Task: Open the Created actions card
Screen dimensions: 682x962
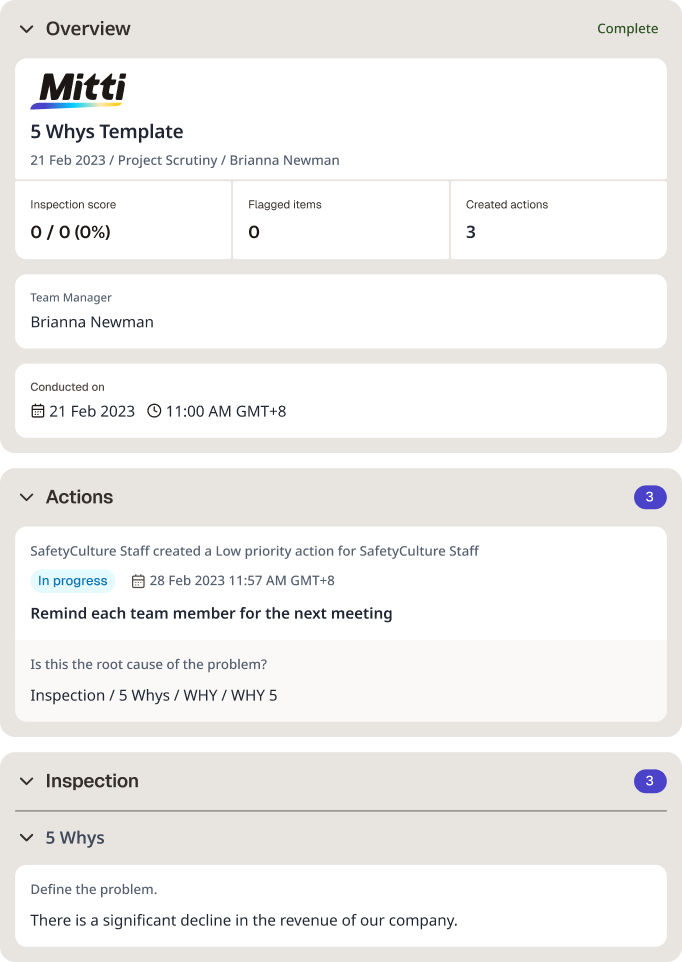Action: pos(559,220)
